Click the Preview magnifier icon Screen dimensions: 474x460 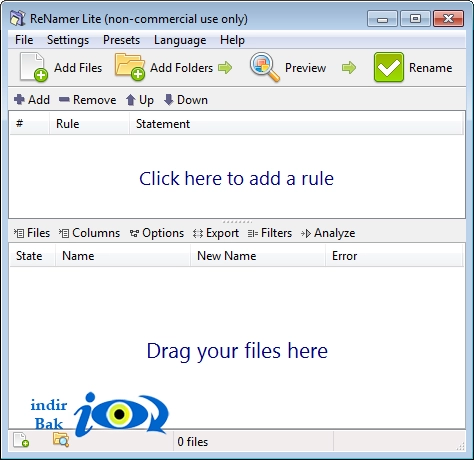pyautogui.click(x=265, y=67)
